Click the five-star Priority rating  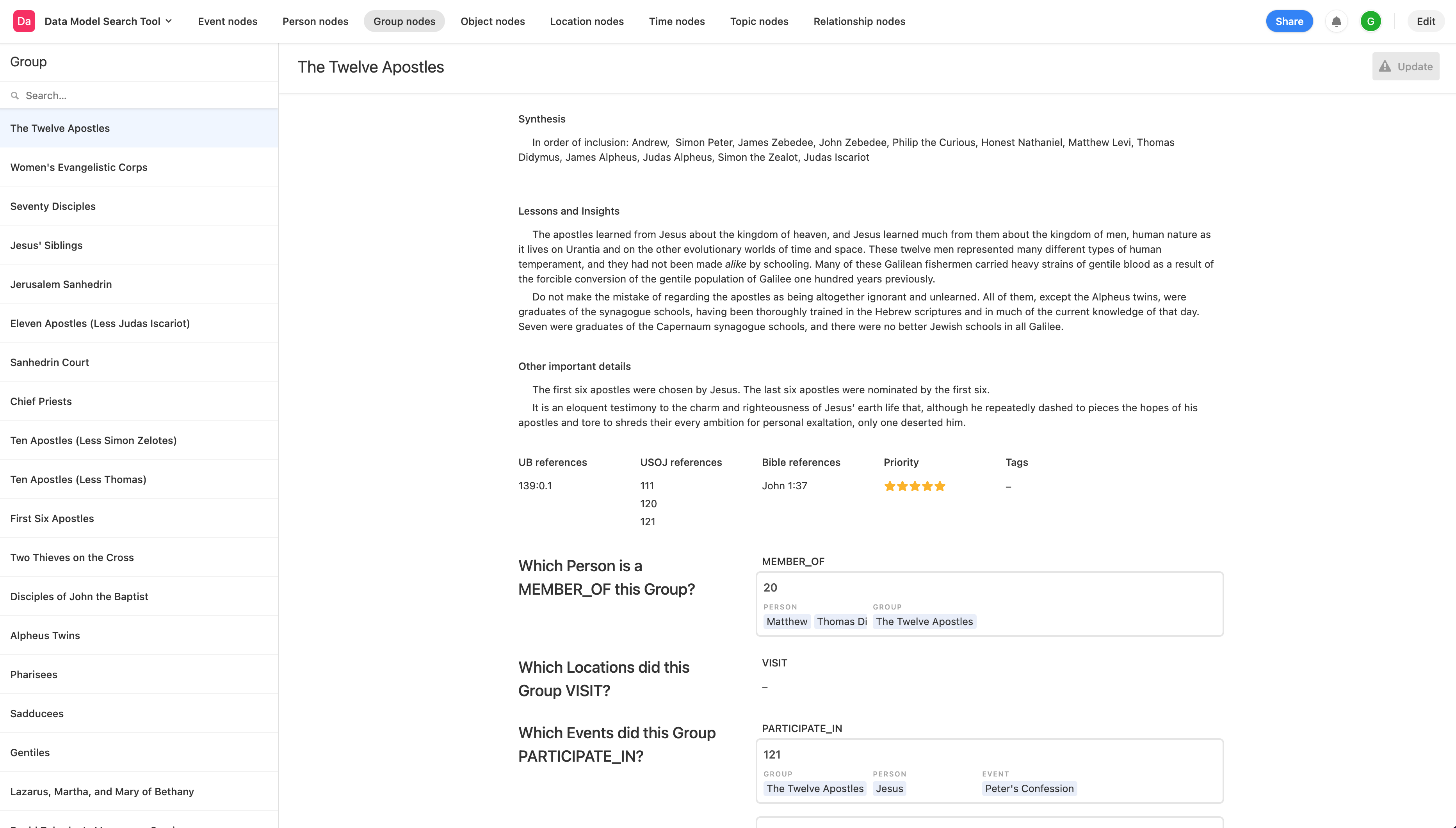pyautogui.click(x=915, y=486)
